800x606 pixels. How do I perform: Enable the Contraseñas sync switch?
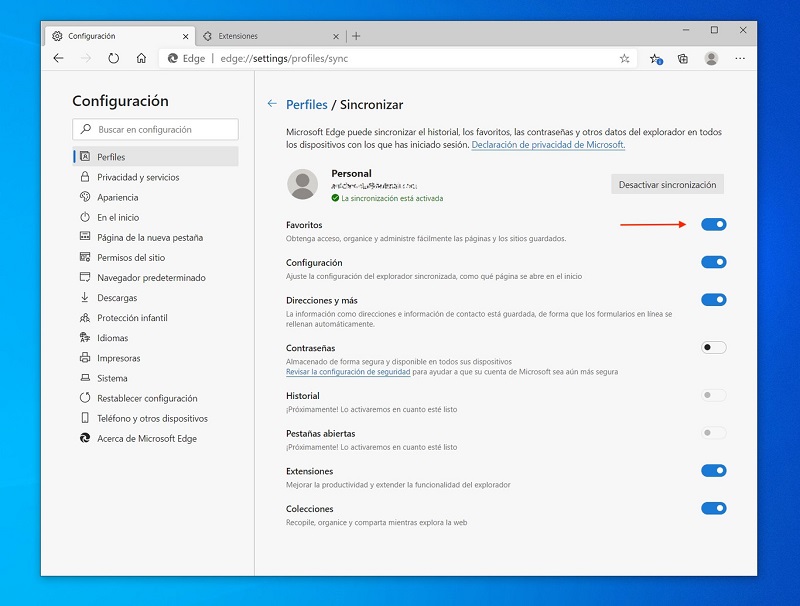point(713,347)
